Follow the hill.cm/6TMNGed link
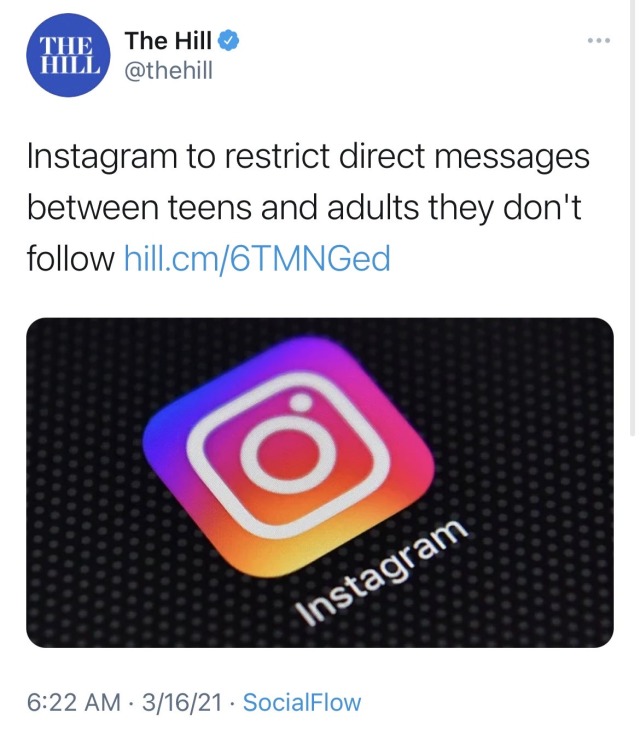640x731 pixels. pyautogui.click(x=257, y=259)
